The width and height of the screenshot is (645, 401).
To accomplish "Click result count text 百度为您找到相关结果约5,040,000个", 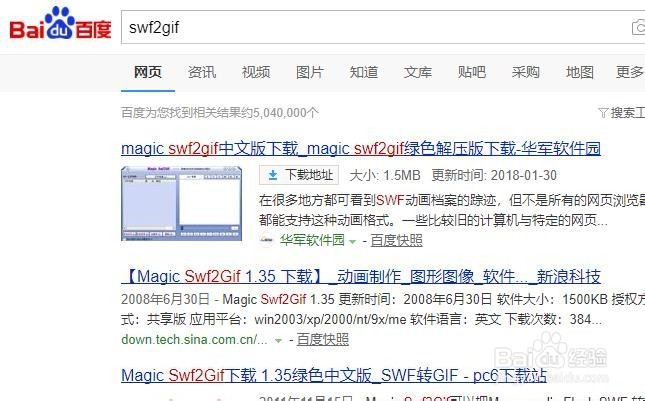I will tap(220, 113).
